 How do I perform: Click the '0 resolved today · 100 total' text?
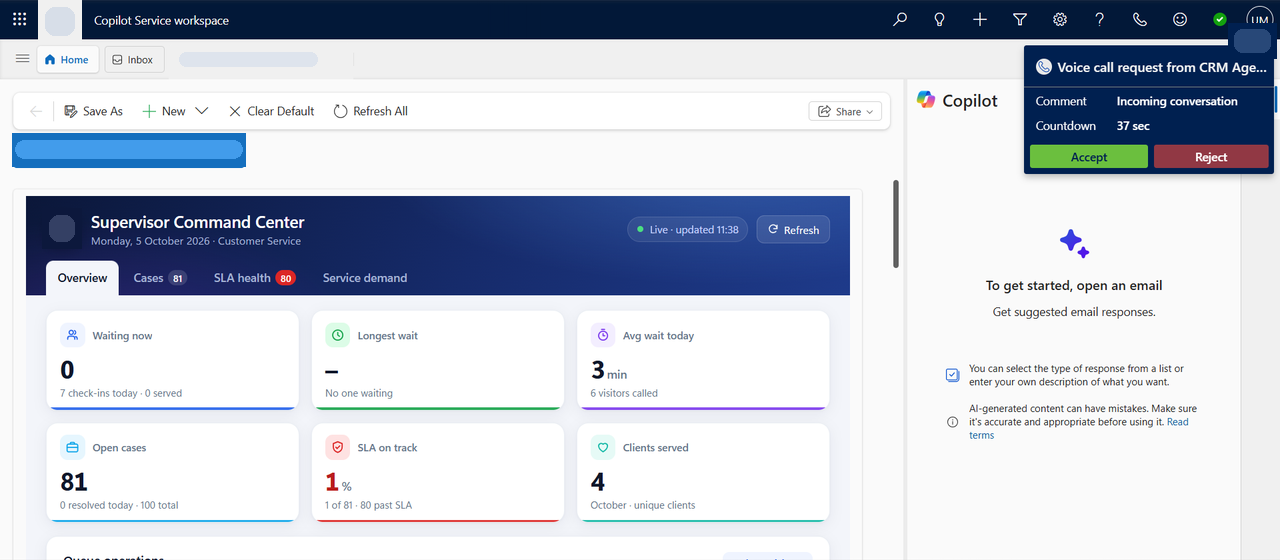tap(119, 505)
